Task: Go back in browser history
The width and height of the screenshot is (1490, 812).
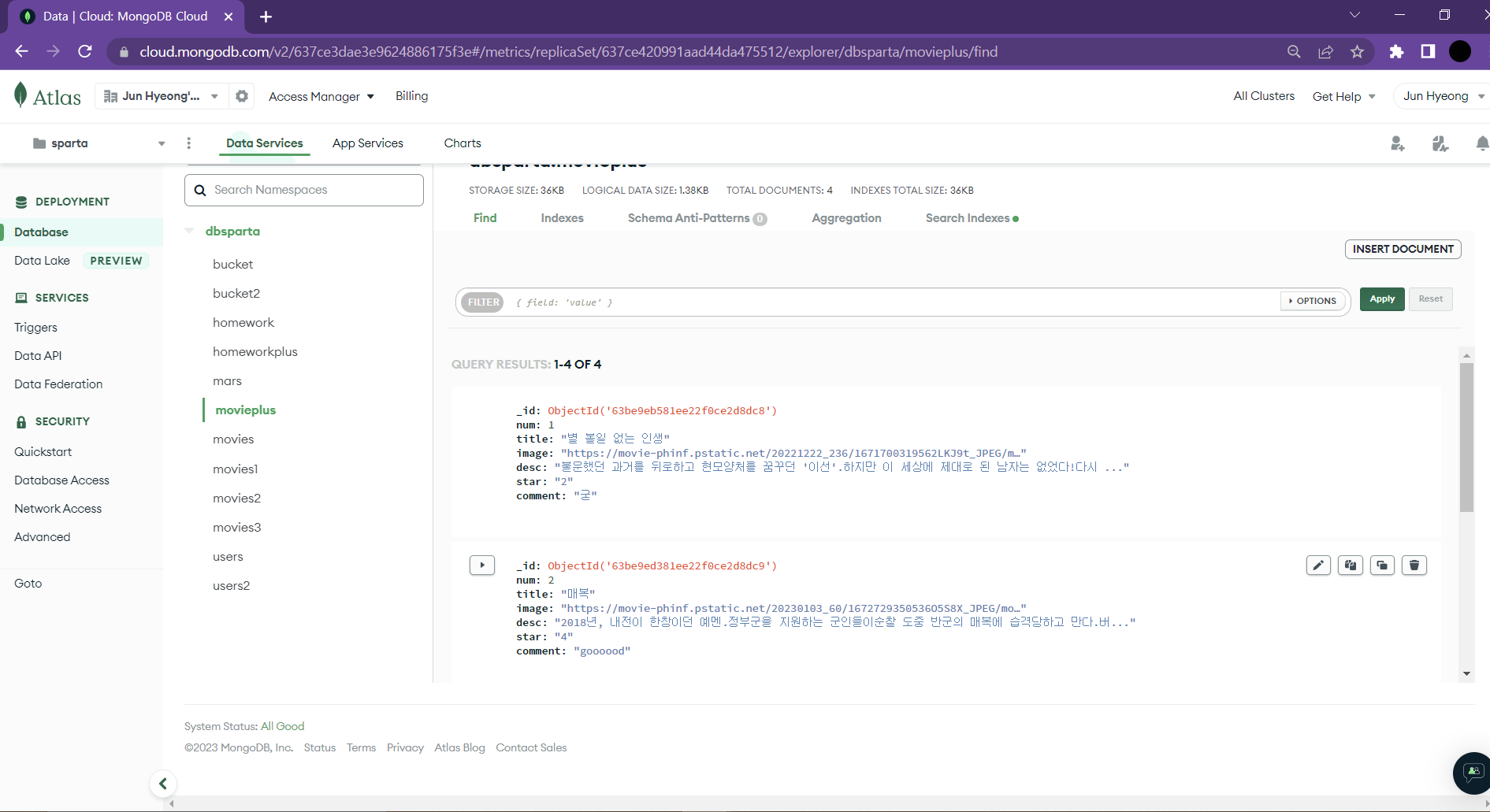Action: (21, 52)
